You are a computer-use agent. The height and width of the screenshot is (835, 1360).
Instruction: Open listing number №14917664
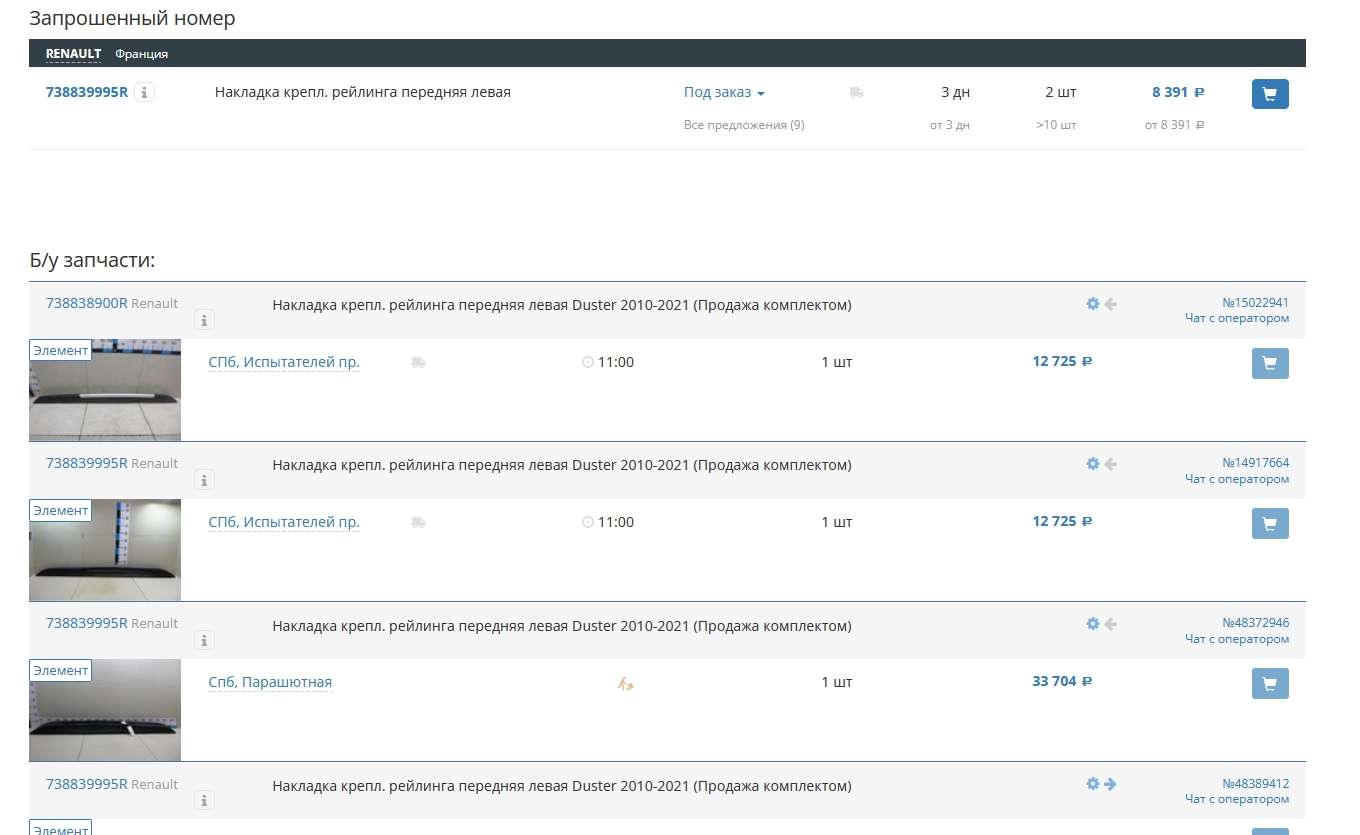click(x=1256, y=463)
